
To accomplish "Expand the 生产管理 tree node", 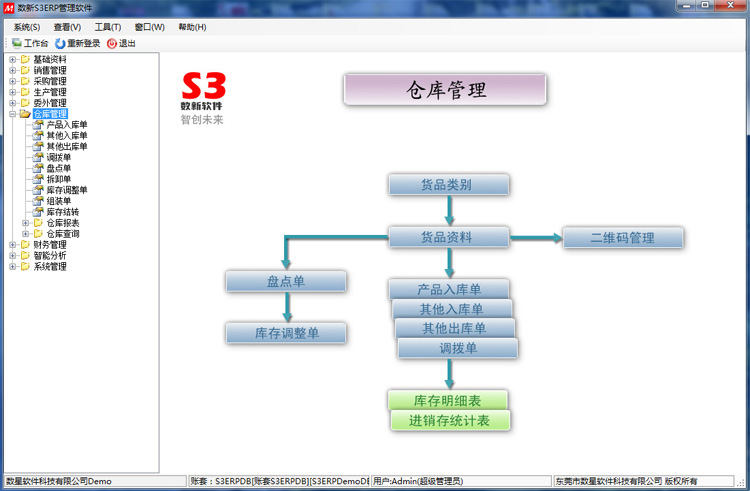I will [x=12, y=92].
